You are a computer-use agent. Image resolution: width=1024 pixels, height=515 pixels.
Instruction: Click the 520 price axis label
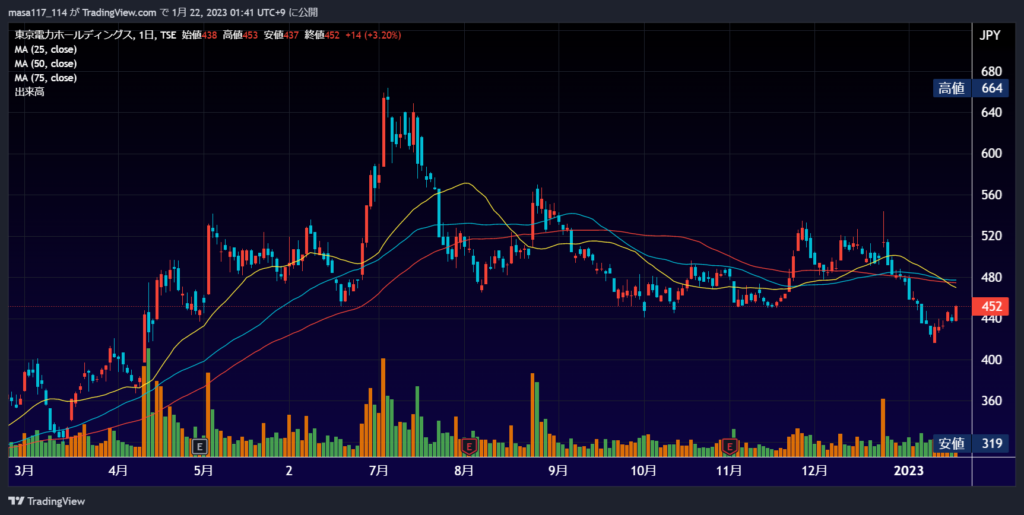pyautogui.click(x=991, y=236)
